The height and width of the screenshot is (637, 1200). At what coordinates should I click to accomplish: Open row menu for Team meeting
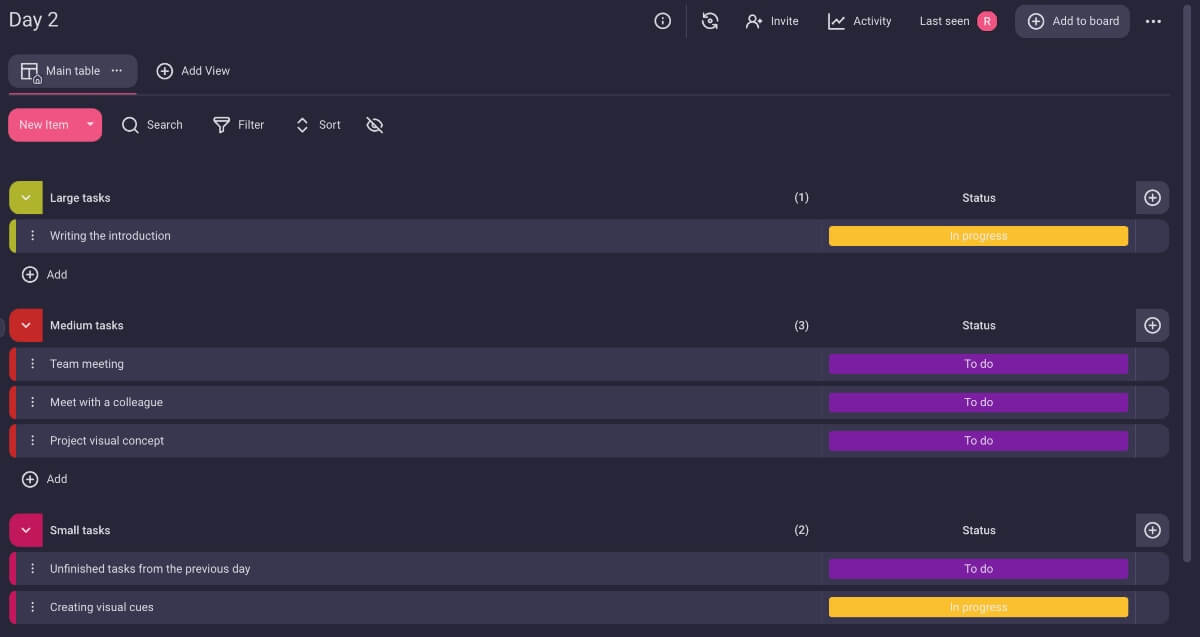[32, 364]
